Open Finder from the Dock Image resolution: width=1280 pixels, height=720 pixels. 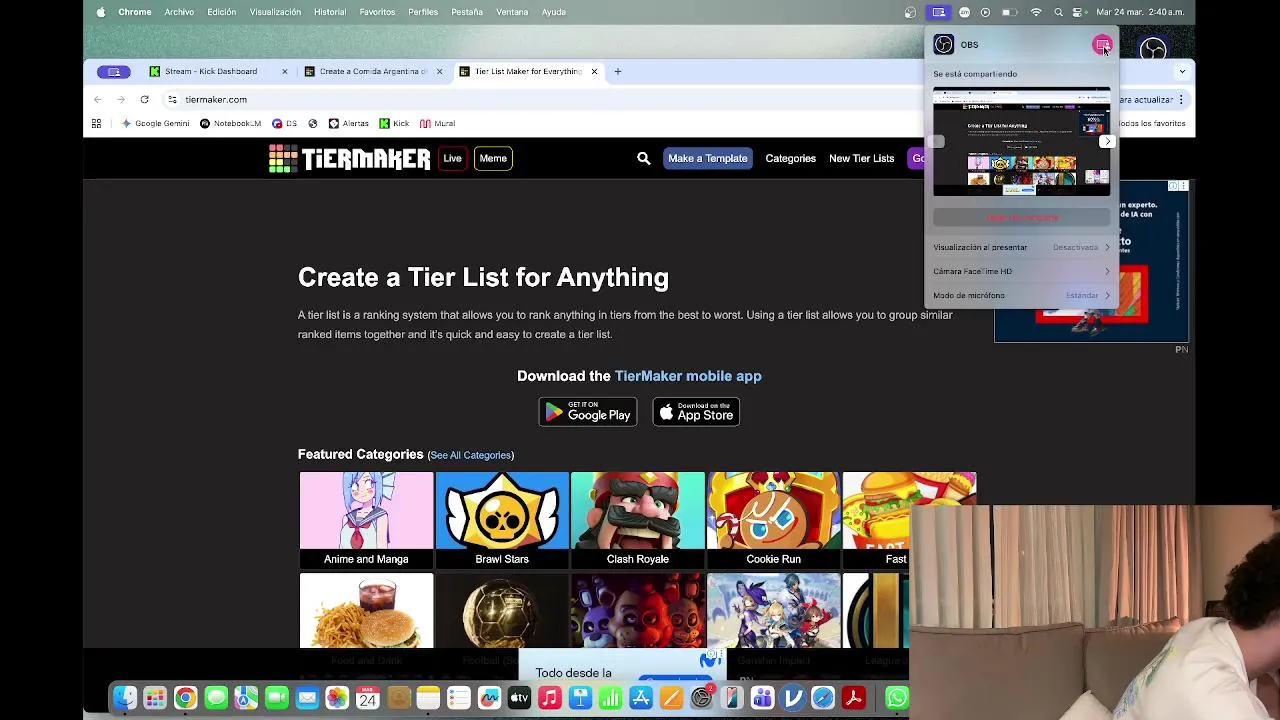click(x=125, y=698)
